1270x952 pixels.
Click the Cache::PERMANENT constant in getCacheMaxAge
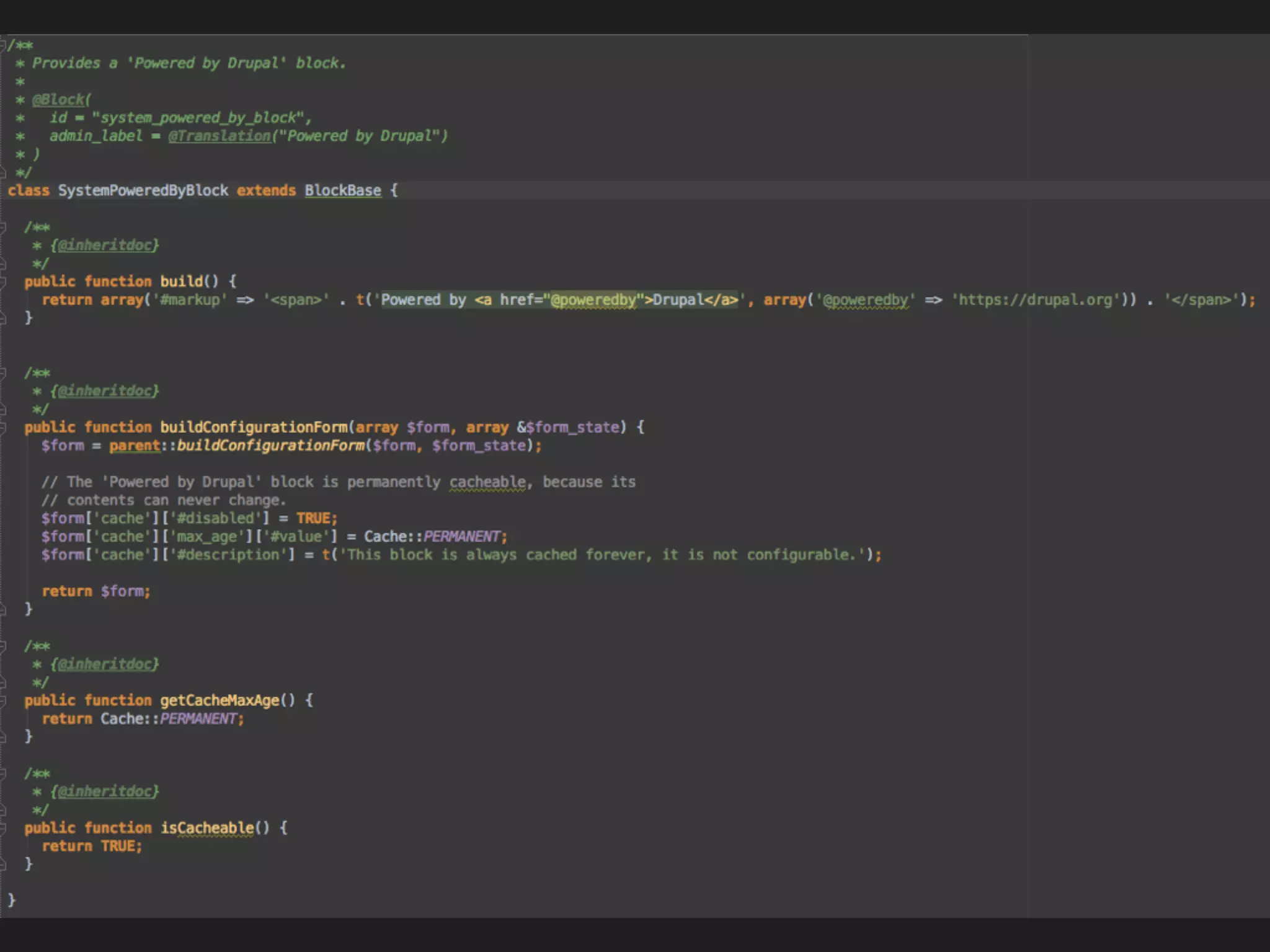pos(198,719)
